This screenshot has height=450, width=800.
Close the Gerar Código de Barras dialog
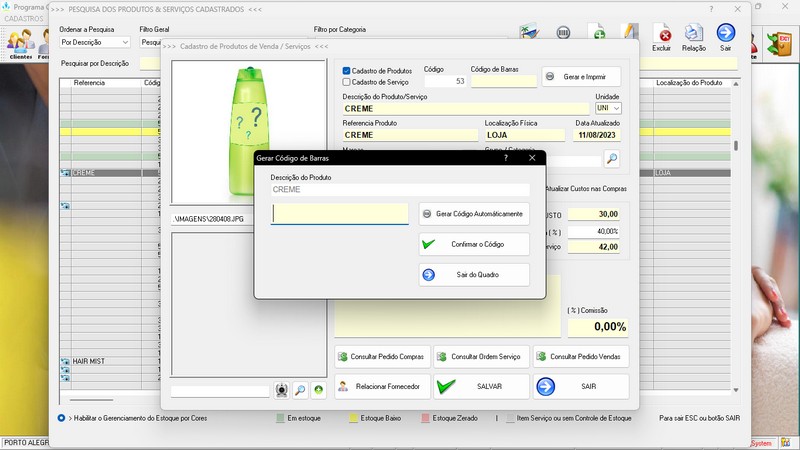(532, 158)
